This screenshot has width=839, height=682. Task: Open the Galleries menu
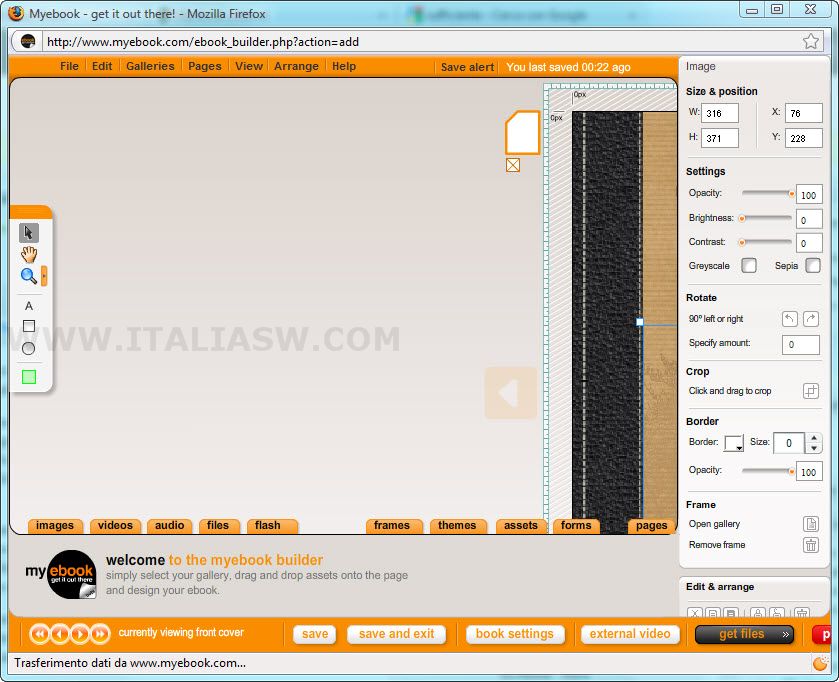[x=150, y=66]
